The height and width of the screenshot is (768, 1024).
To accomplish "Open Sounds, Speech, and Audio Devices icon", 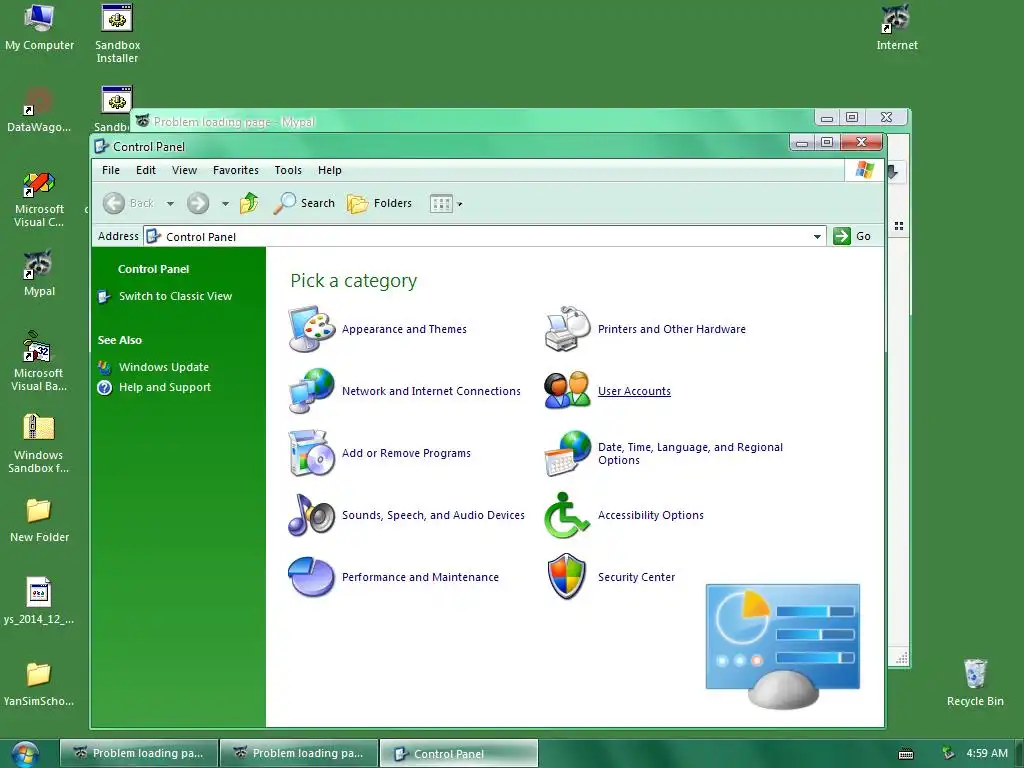I will (x=312, y=515).
